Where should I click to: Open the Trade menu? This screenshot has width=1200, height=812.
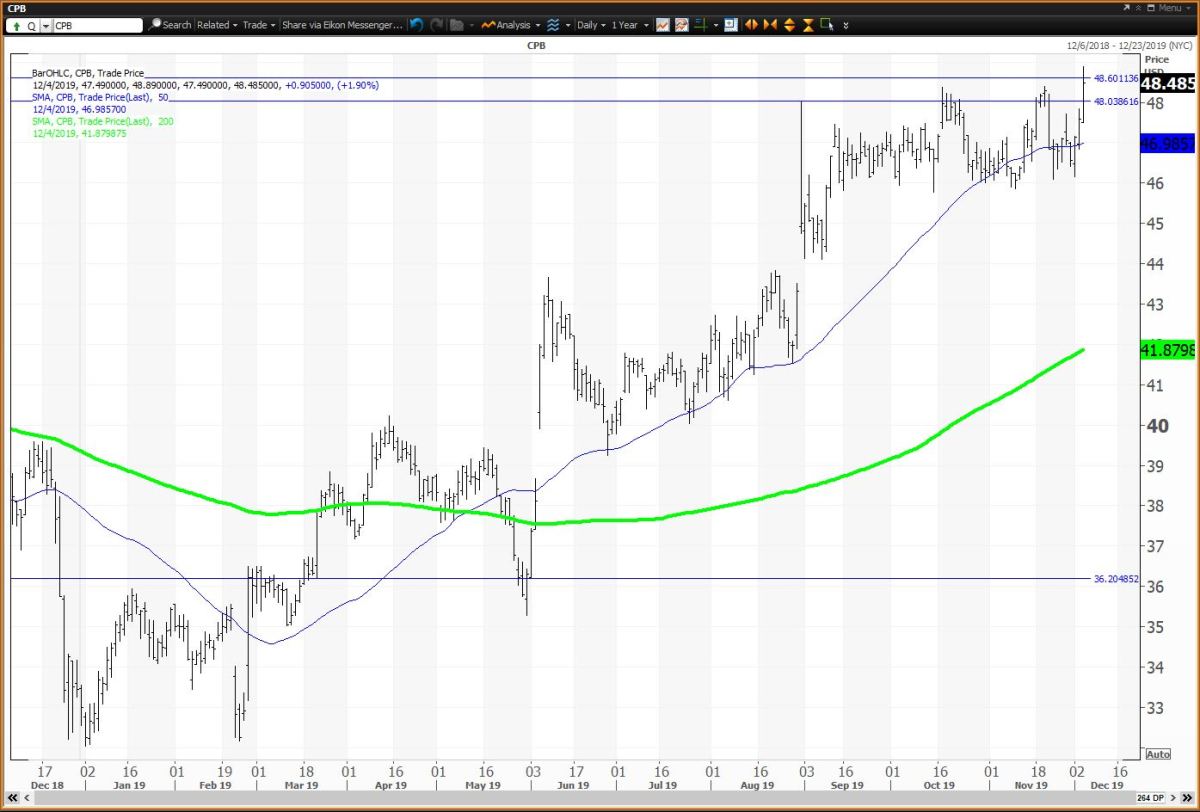point(257,25)
